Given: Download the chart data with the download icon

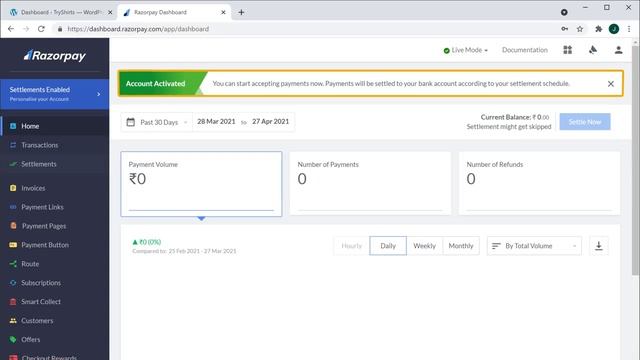Looking at the screenshot, I should pyautogui.click(x=599, y=246).
